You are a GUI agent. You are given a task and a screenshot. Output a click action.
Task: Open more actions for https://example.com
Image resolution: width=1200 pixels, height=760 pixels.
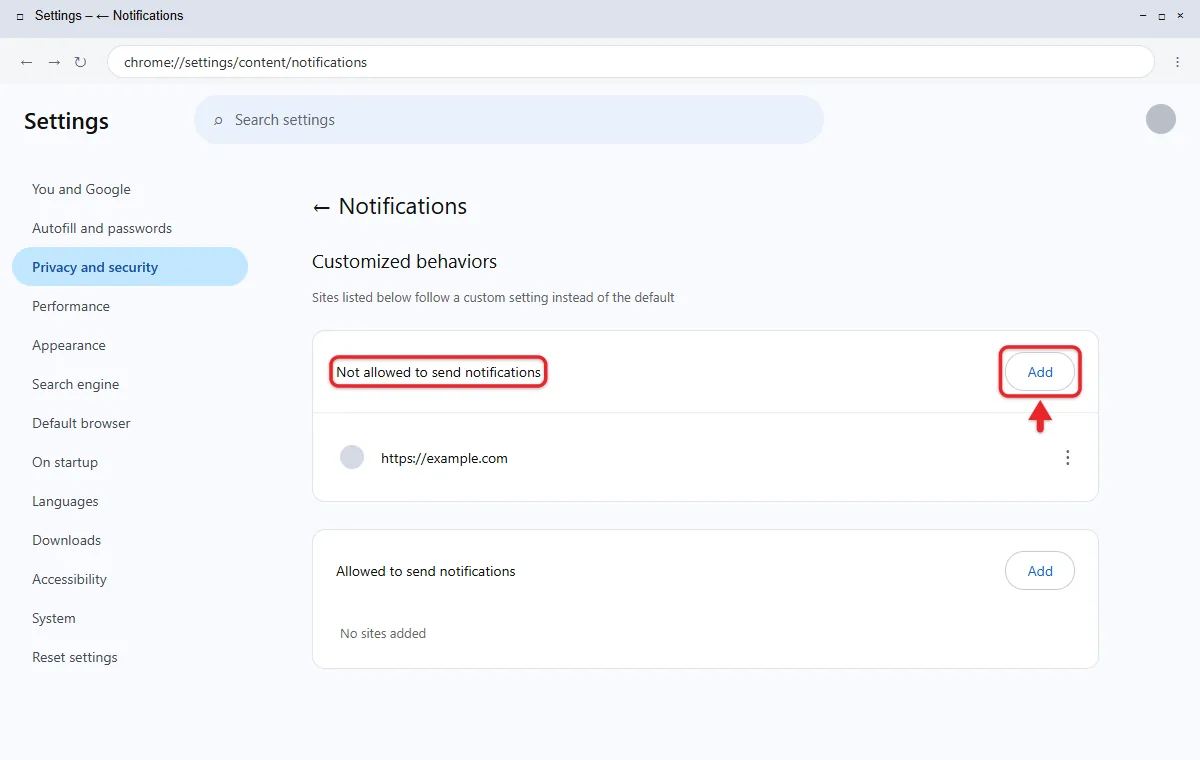point(1068,458)
